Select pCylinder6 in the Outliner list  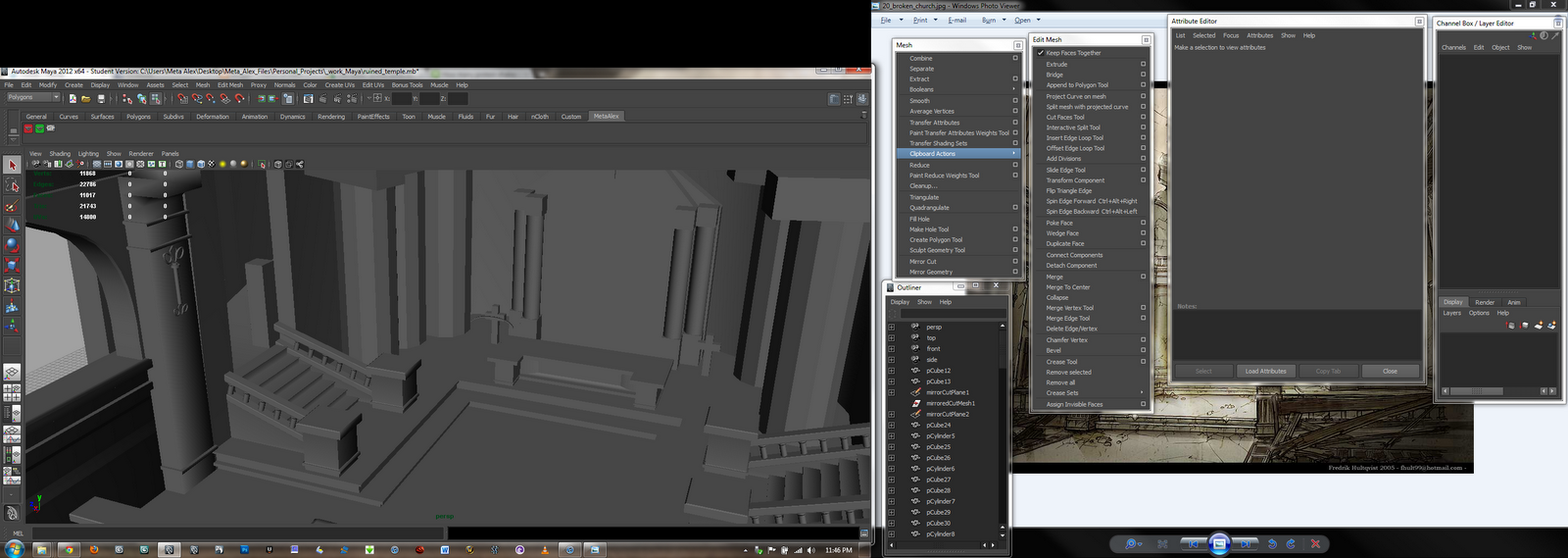[x=941, y=469]
